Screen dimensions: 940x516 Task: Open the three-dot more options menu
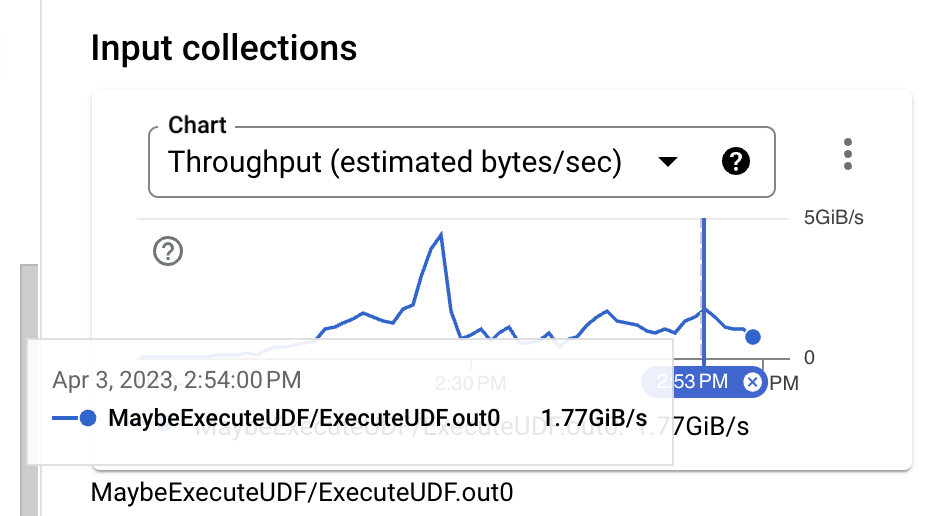(848, 155)
